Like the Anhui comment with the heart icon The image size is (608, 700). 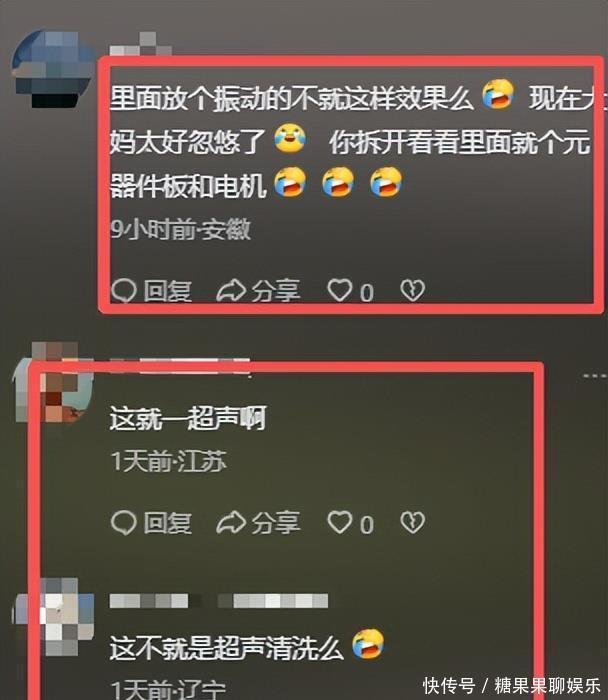(340, 291)
